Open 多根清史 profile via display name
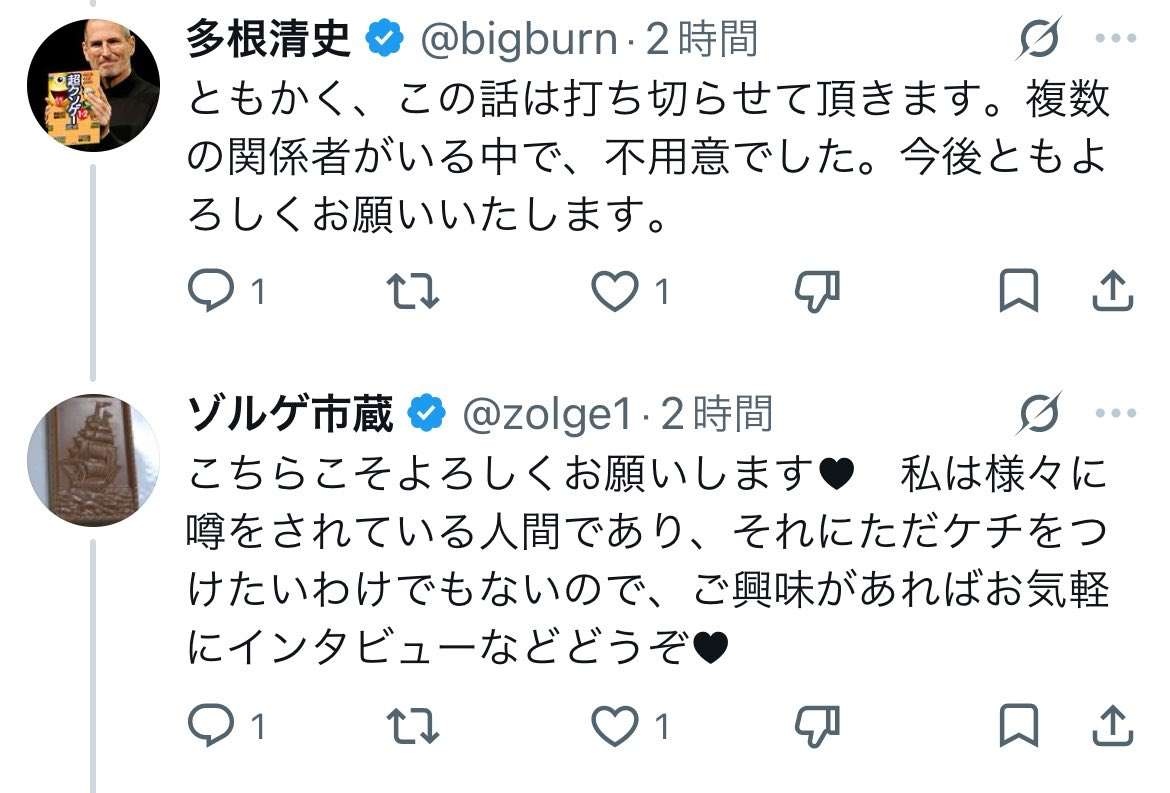 point(269,40)
